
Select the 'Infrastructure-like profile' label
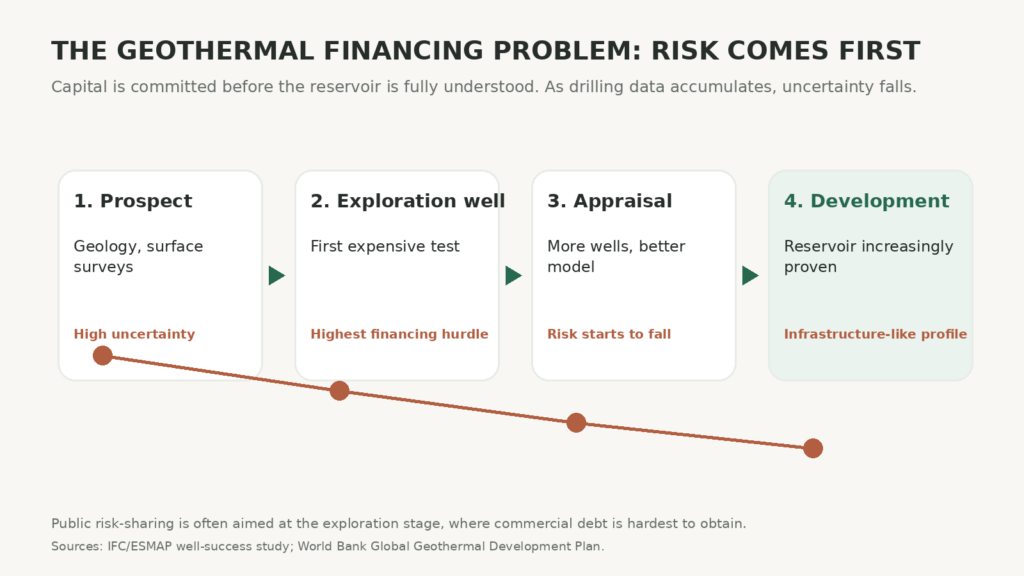(875, 334)
